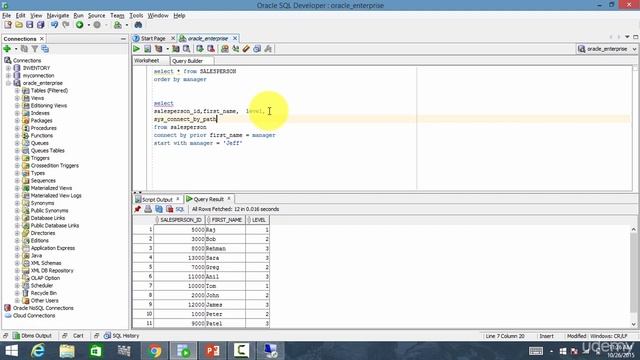This screenshot has height=360, width=640.
Task: Select the Oracle NoSQL Connections tree item
Action: click(43, 308)
